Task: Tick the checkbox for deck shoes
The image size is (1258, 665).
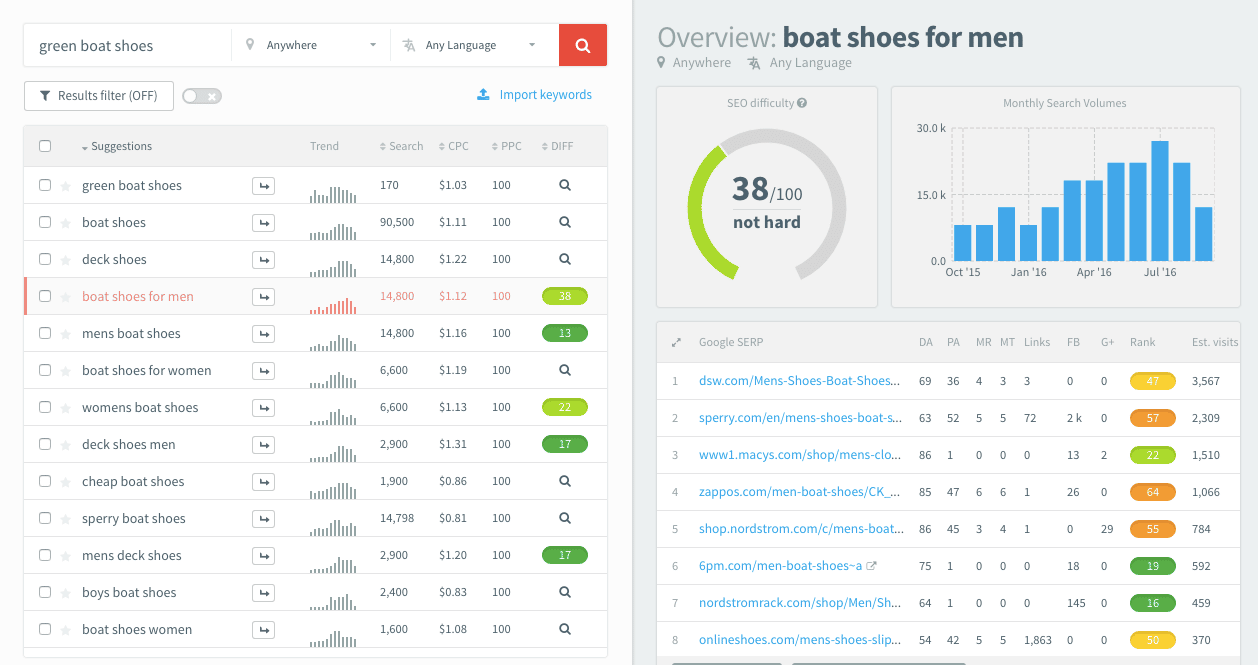Action: tap(45, 259)
